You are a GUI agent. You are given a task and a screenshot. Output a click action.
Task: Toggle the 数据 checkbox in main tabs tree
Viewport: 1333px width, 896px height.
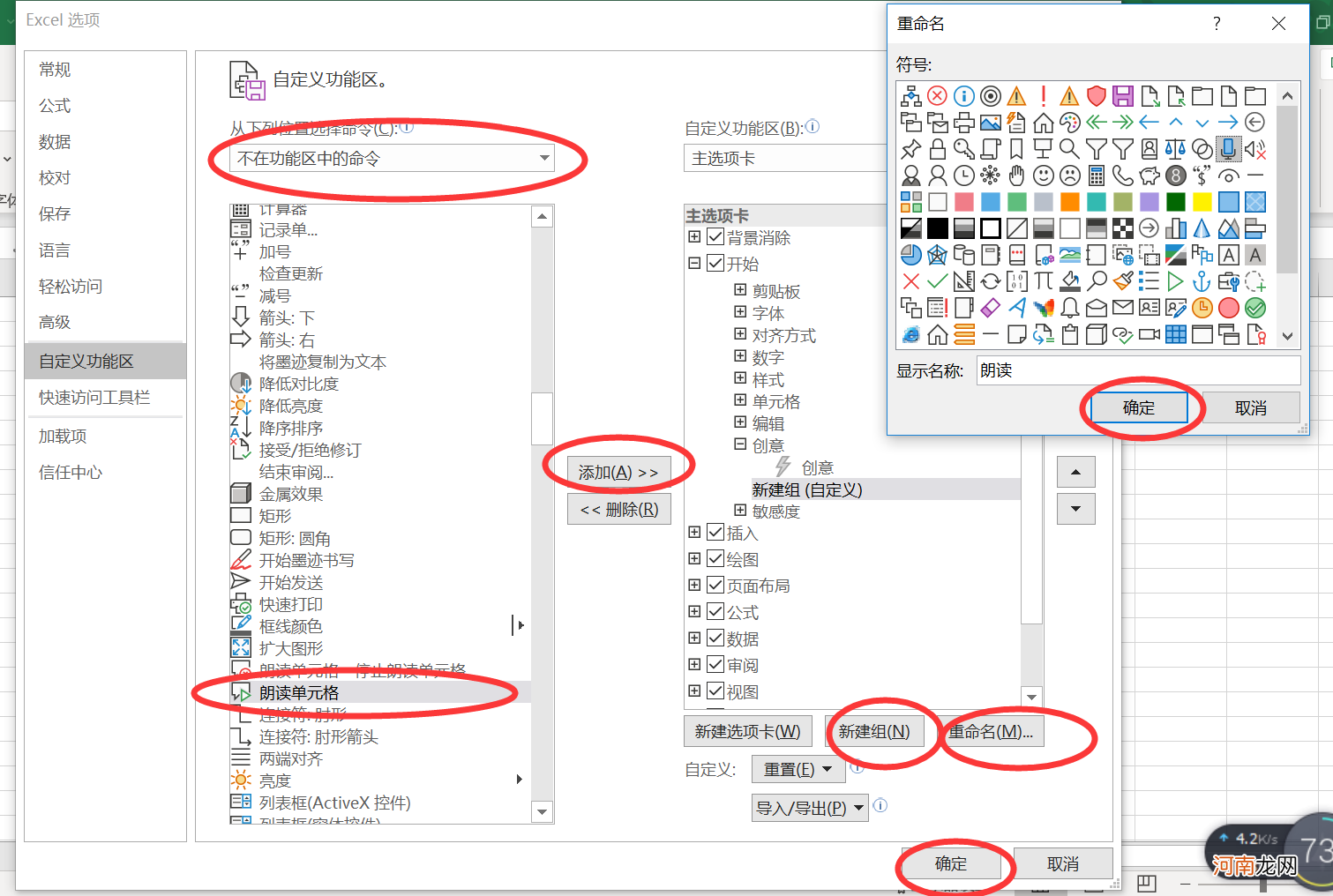[715, 638]
